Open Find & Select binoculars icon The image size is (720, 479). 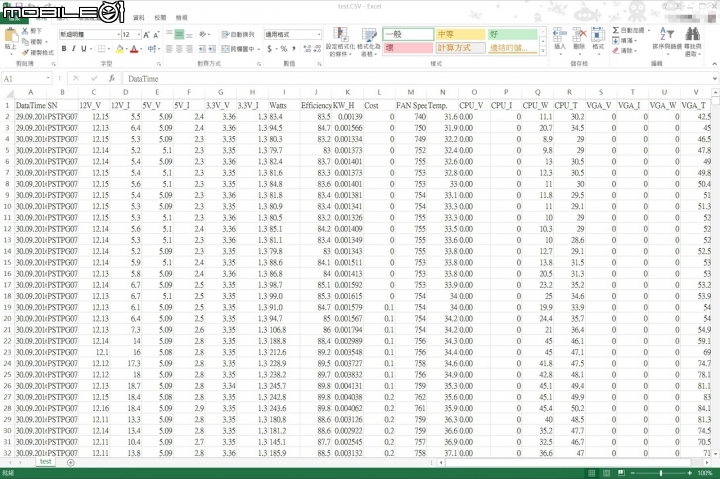(692, 34)
